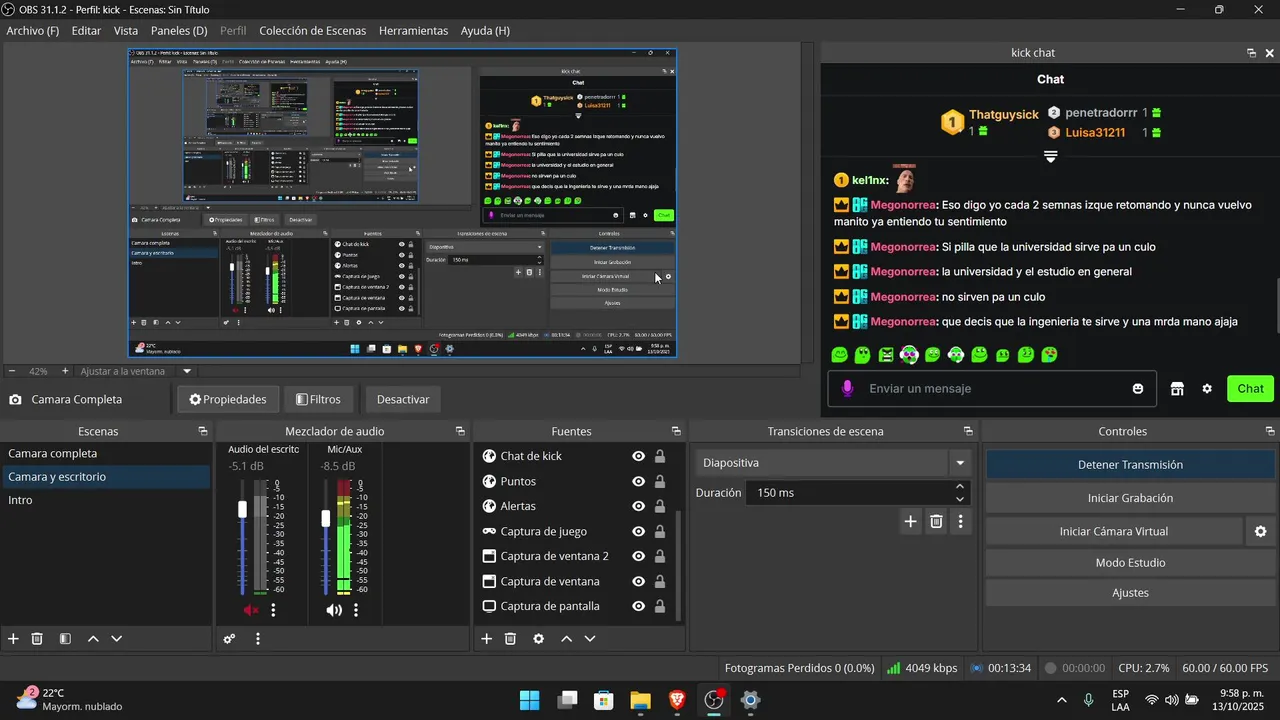Screen dimensions: 1280x720
Task: Adjust Audio del escritorio volume fader
Action: pyautogui.click(x=242, y=509)
